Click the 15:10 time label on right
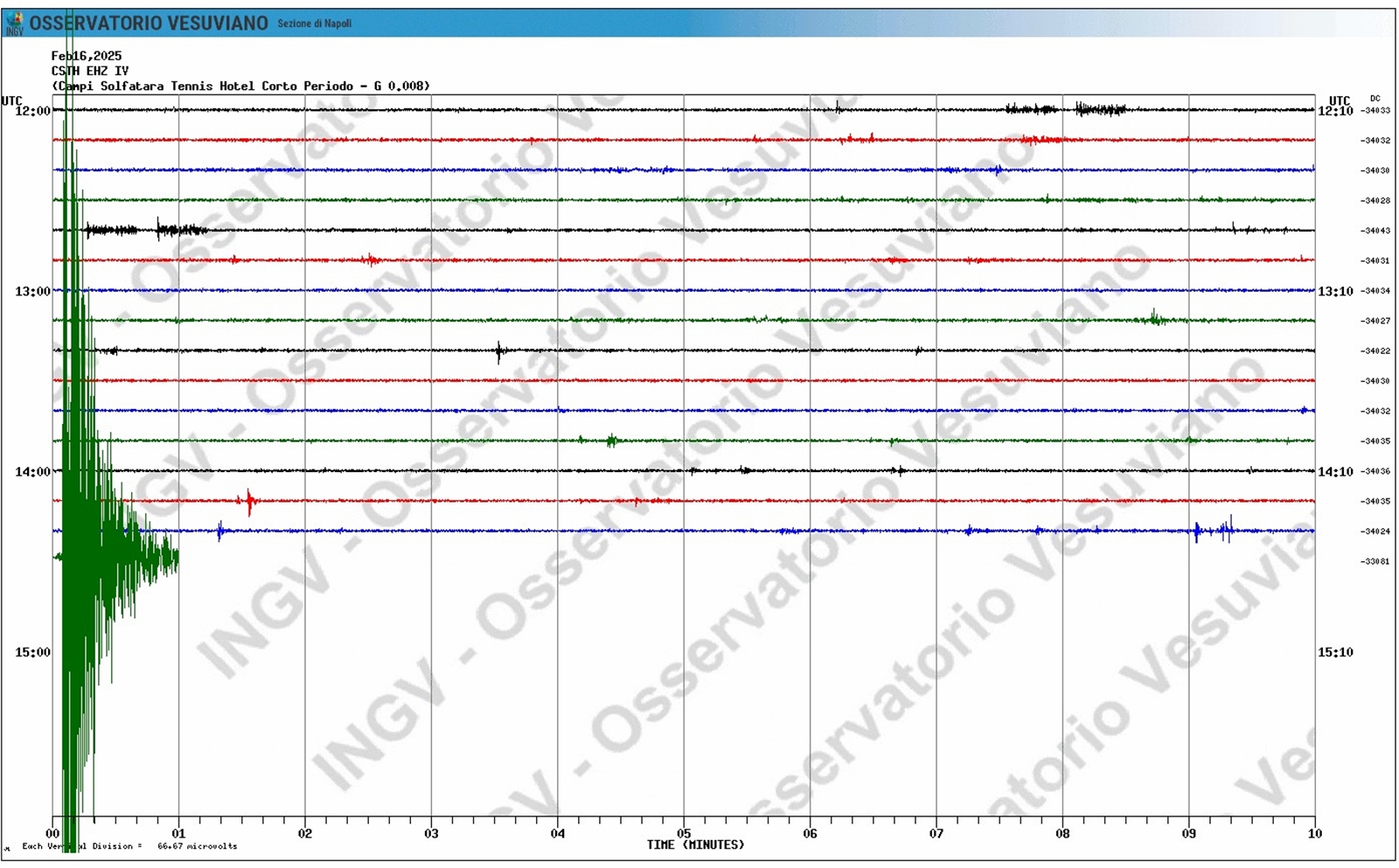This screenshot has width=1399, height=868. 1335,652
